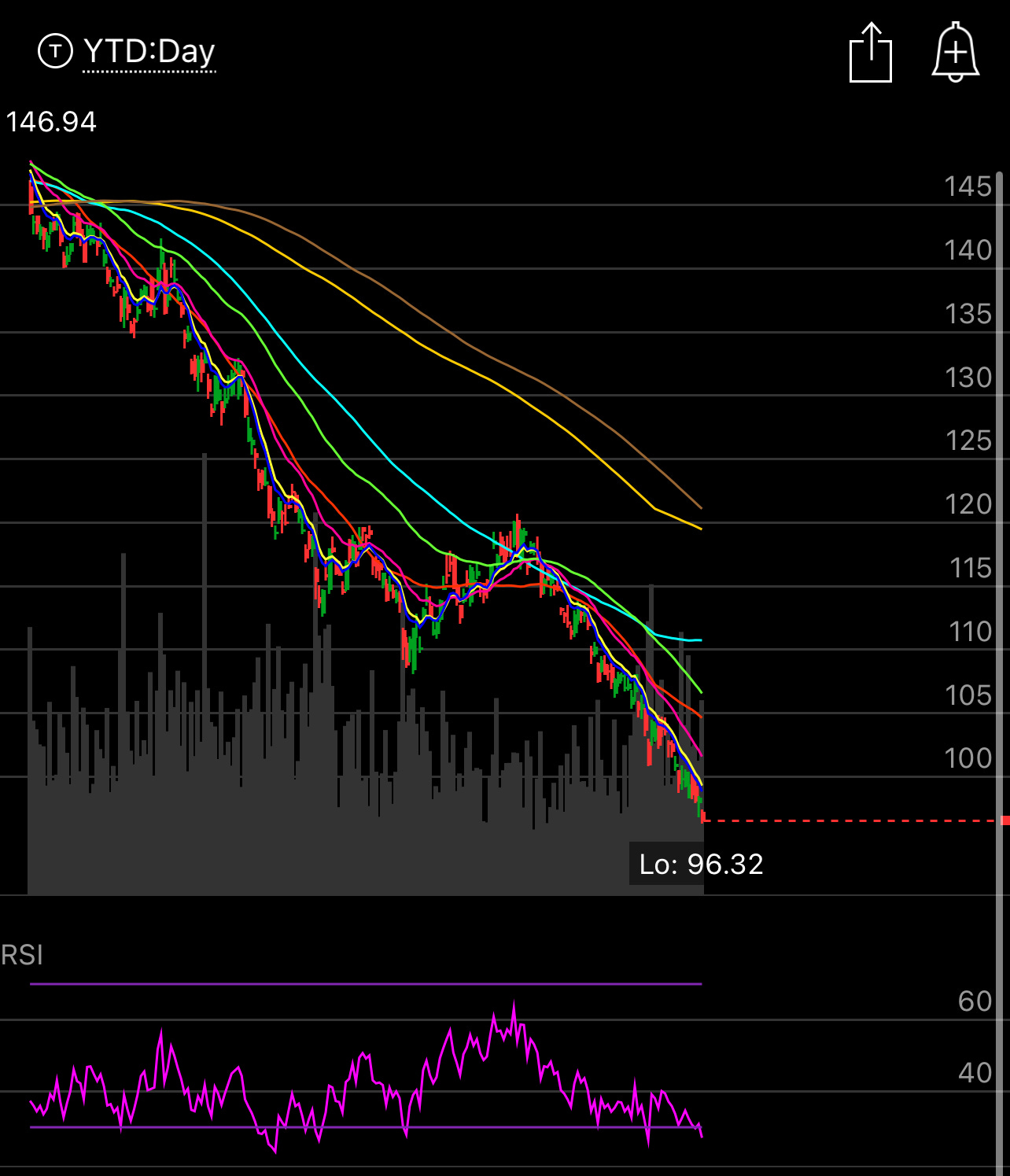The image size is (1010, 1176).
Task: Tap the 110 price axis label
Action: pos(970,632)
